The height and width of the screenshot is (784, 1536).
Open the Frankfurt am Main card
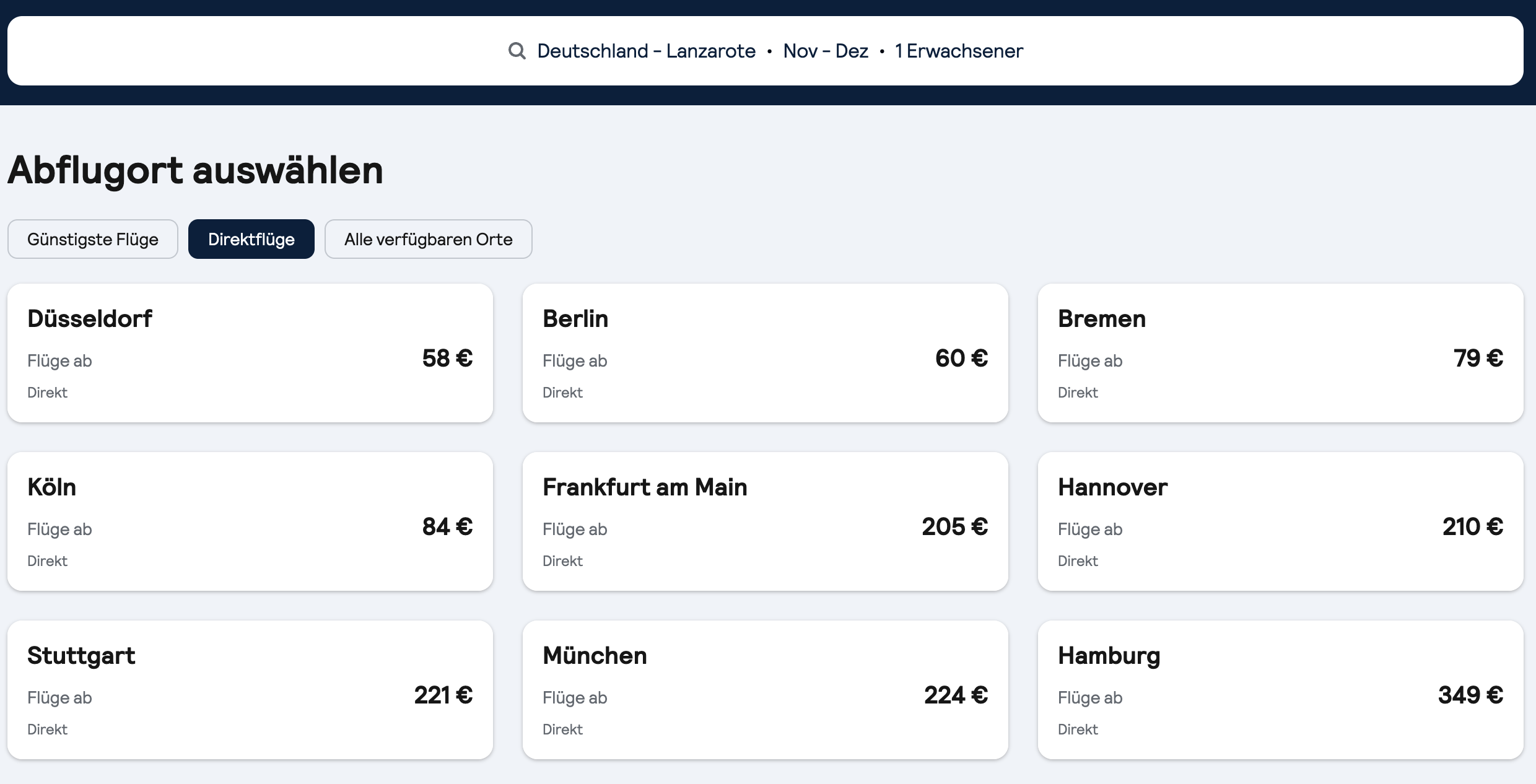(765, 521)
